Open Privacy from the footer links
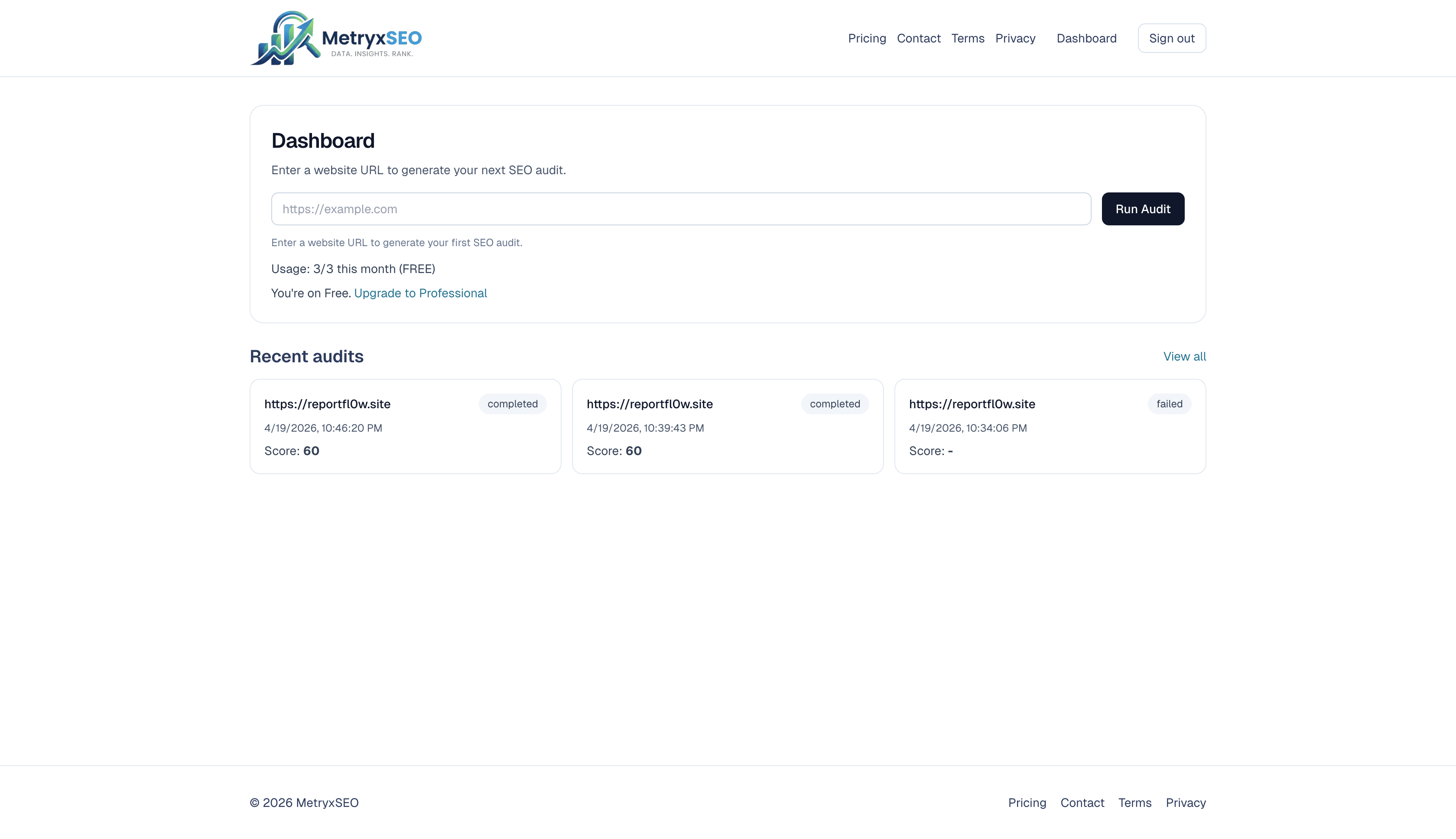Screen dimensions: 1456x839 coord(1186,802)
